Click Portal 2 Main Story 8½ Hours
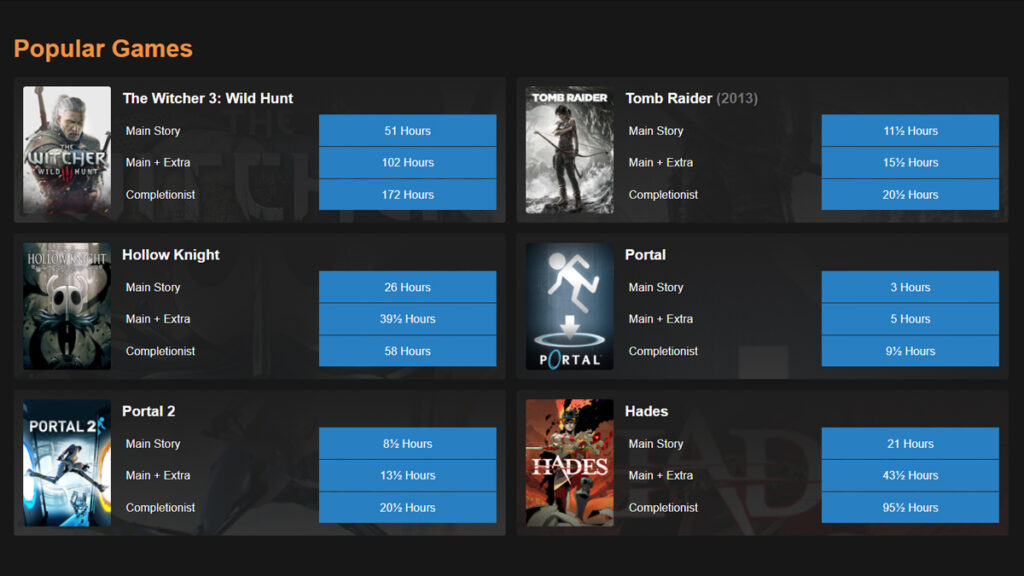Image resolution: width=1024 pixels, height=576 pixels. (408, 443)
